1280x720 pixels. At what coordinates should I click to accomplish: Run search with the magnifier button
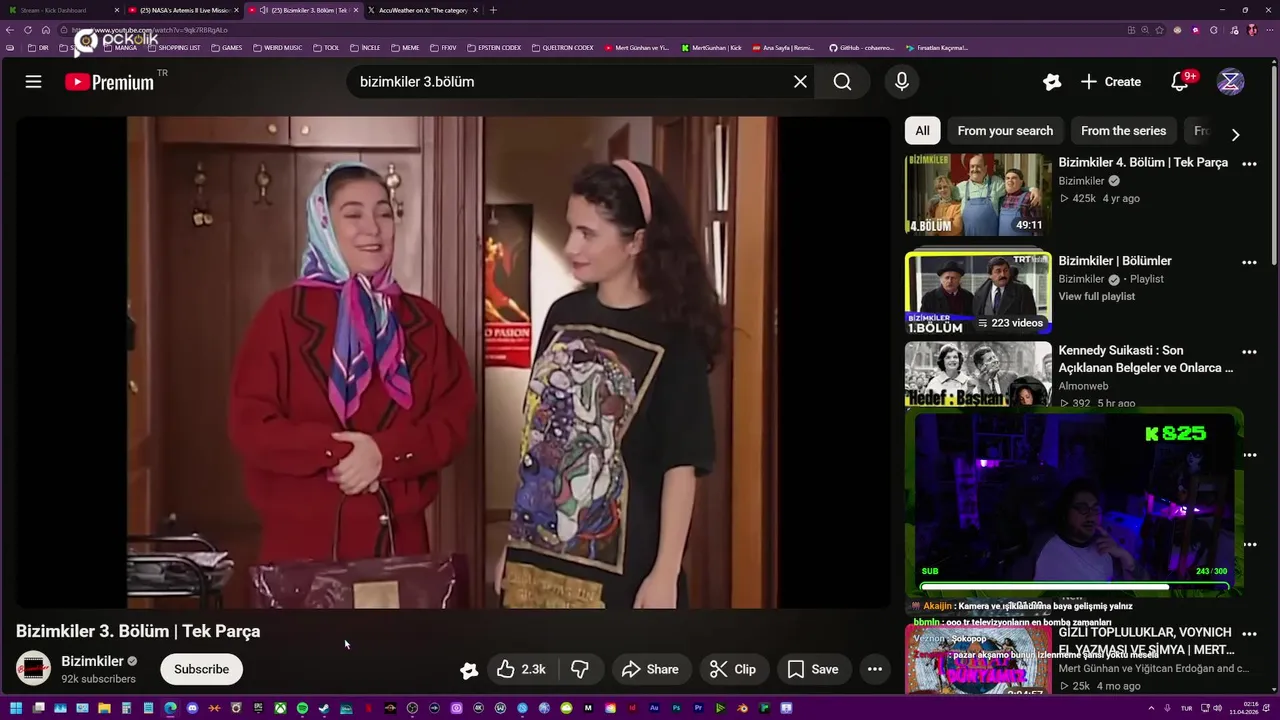click(x=843, y=82)
